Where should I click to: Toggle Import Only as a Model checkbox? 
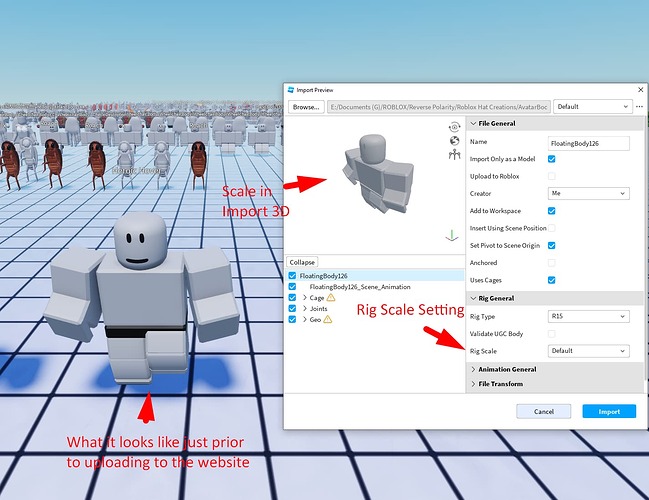tap(551, 159)
